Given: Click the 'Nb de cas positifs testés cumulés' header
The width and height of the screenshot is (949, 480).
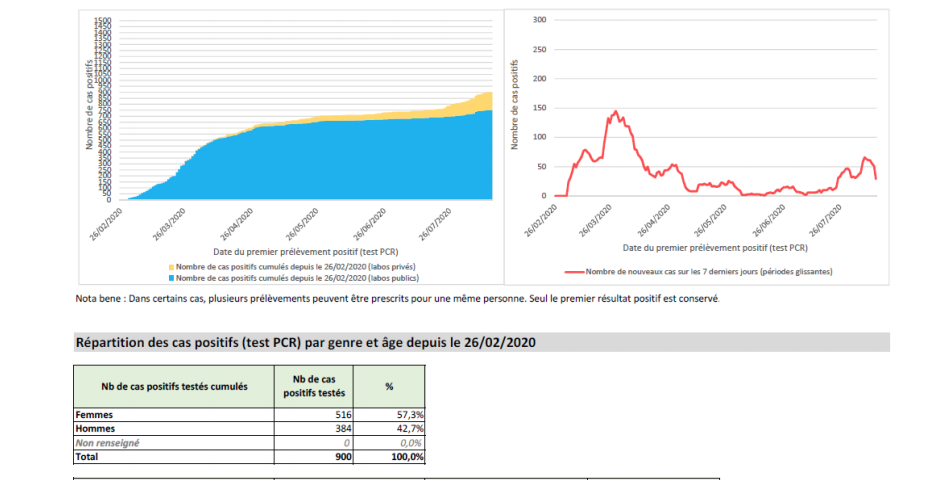Looking at the screenshot, I should [174, 386].
